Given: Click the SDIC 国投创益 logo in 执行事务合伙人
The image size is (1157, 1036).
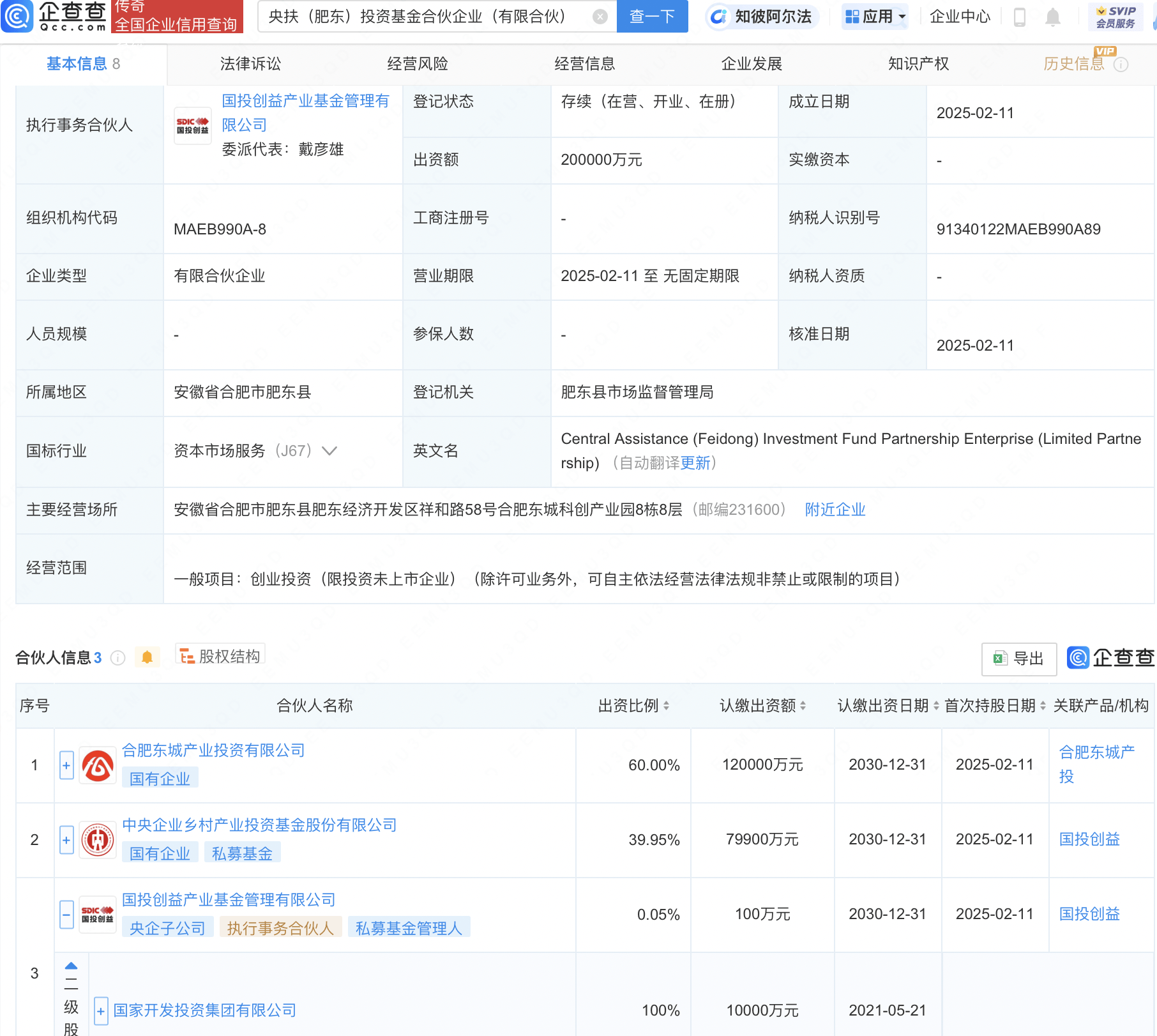Looking at the screenshot, I should tap(193, 126).
